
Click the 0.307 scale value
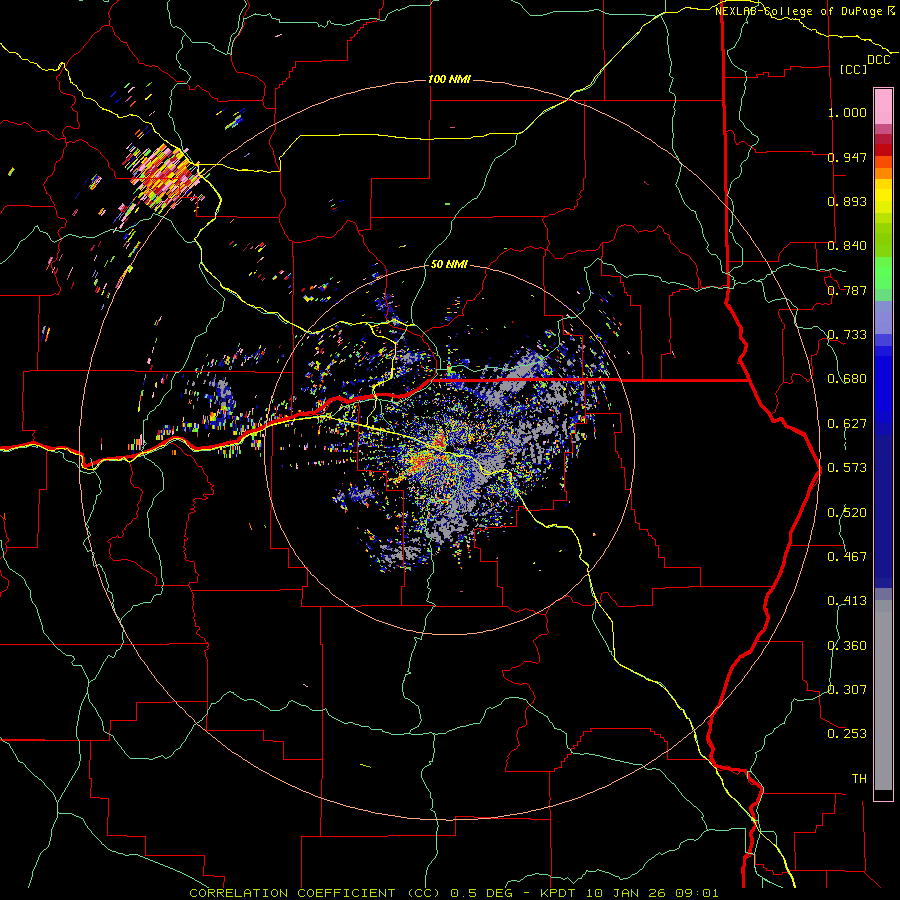[847, 690]
